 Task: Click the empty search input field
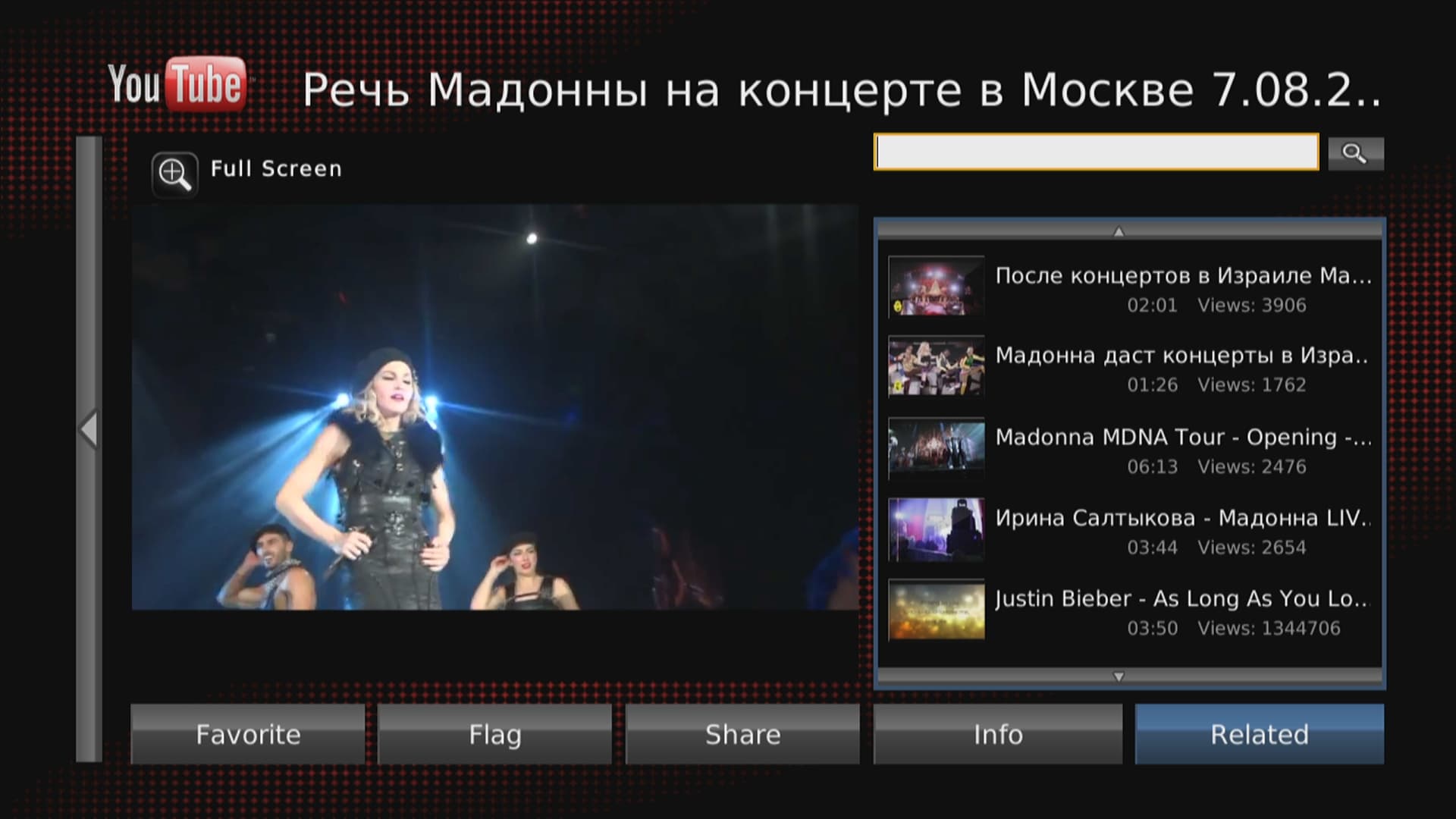pos(1096,152)
